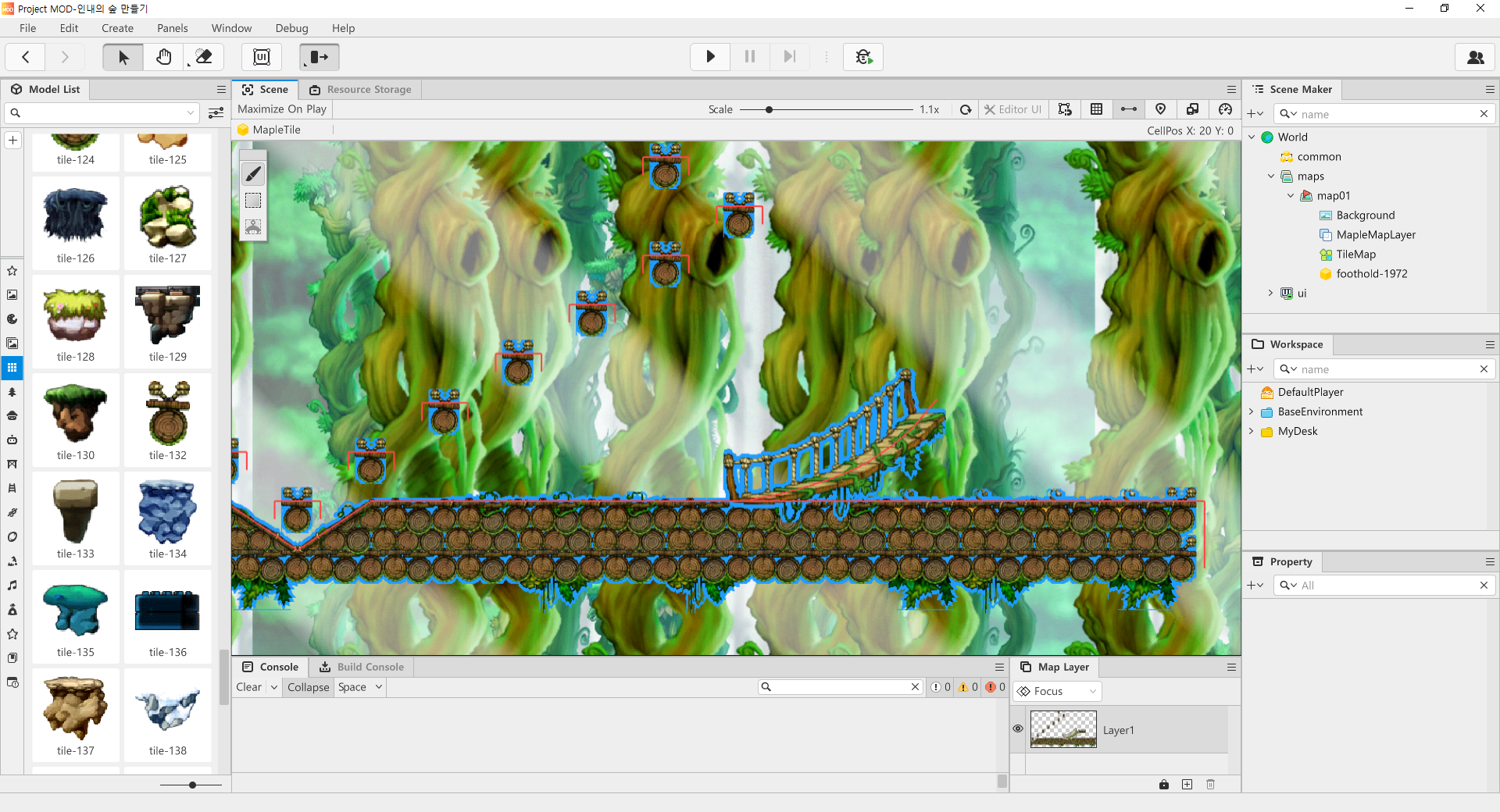Image resolution: width=1500 pixels, height=812 pixels.
Task: Select the eraser tool in toolbar
Action: pos(203,57)
